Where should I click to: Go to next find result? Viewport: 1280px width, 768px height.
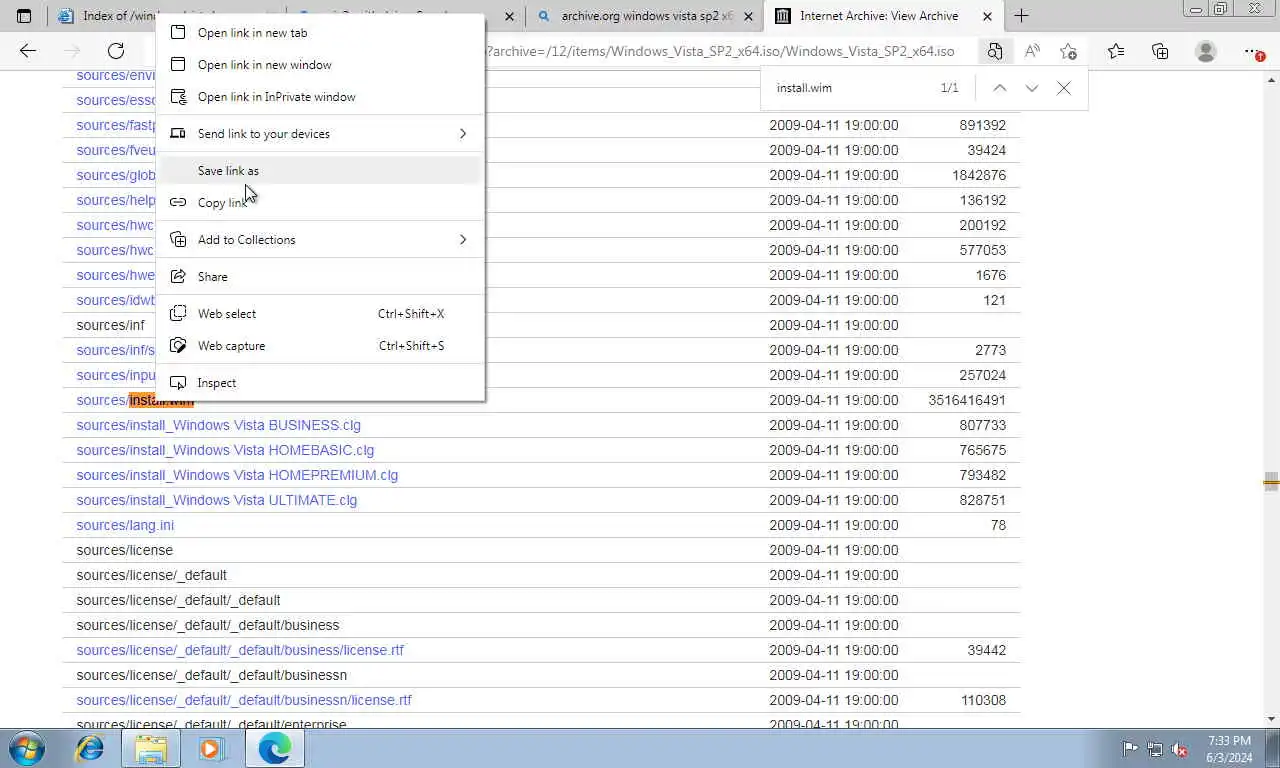(1031, 88)
